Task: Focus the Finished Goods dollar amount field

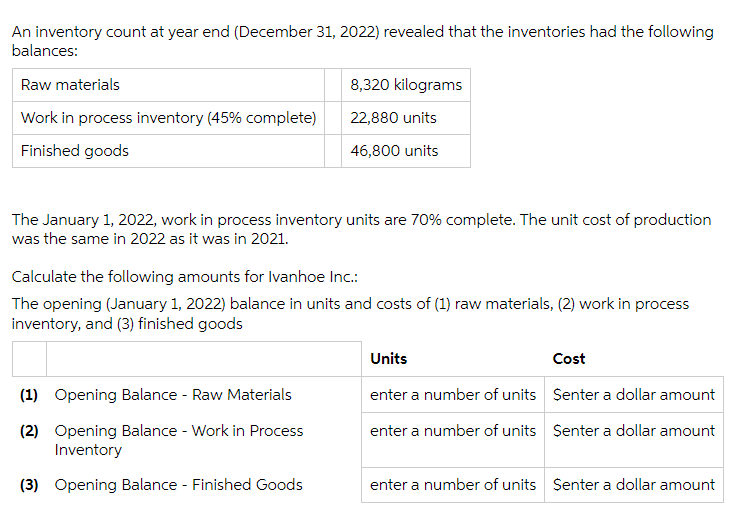Action: point(634,485)
